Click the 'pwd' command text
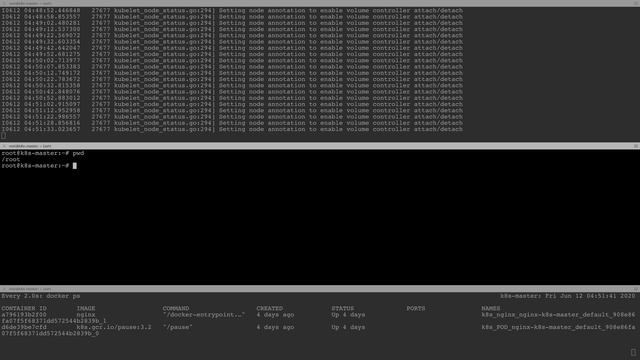 point(78,153)
